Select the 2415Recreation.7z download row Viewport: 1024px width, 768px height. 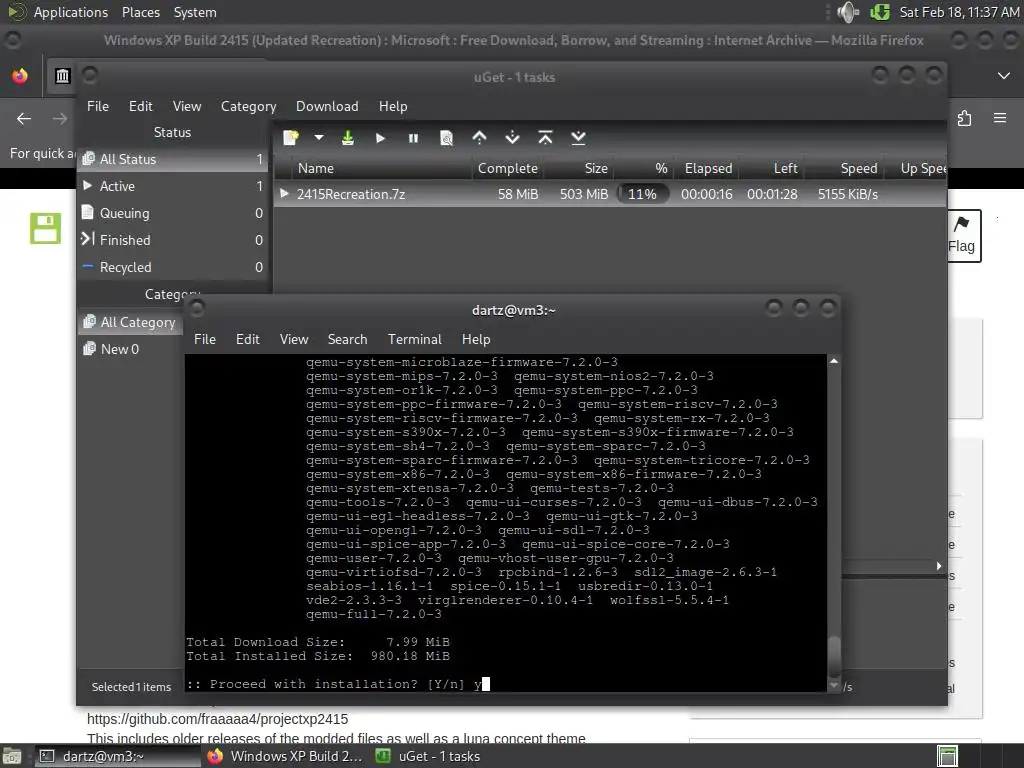[610, 194]
